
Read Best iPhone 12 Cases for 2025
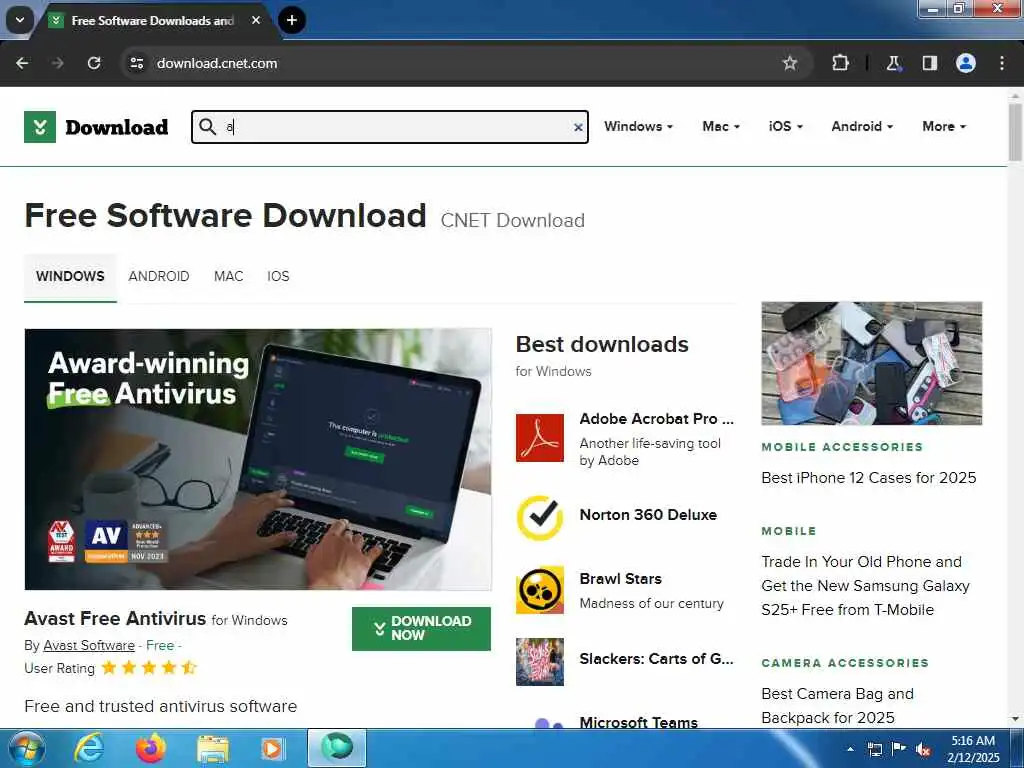(x=869, y=477)
